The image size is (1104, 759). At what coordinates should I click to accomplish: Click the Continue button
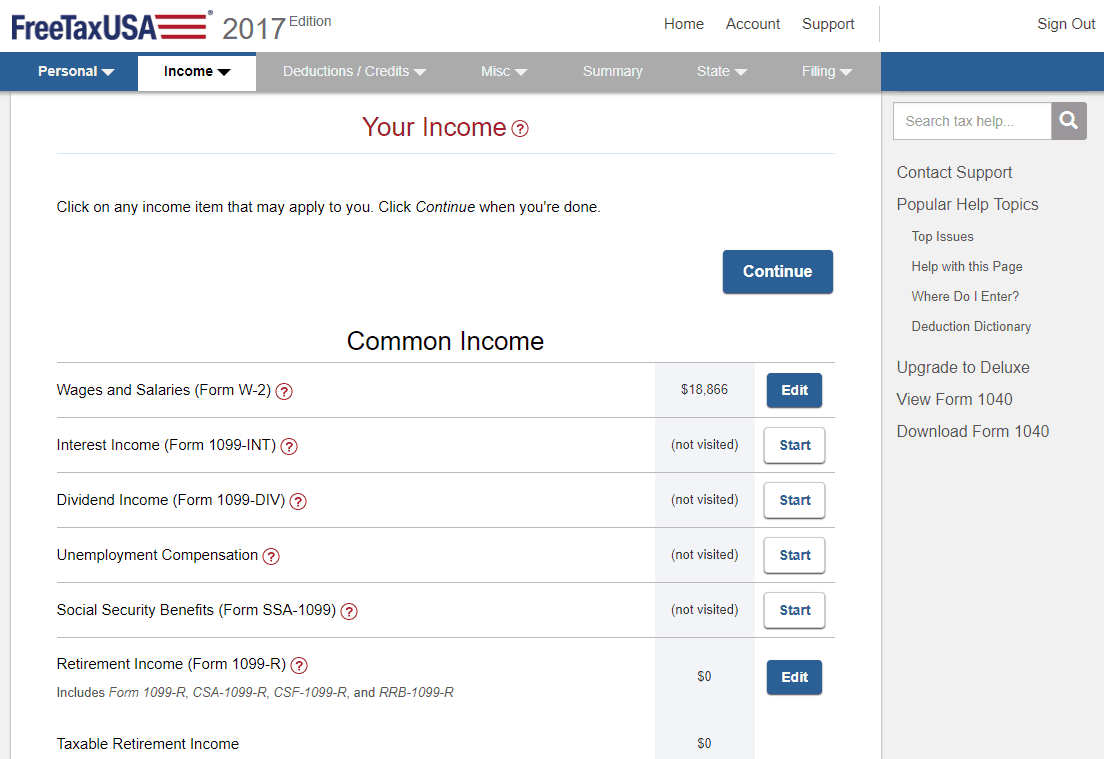pos(777,271)
